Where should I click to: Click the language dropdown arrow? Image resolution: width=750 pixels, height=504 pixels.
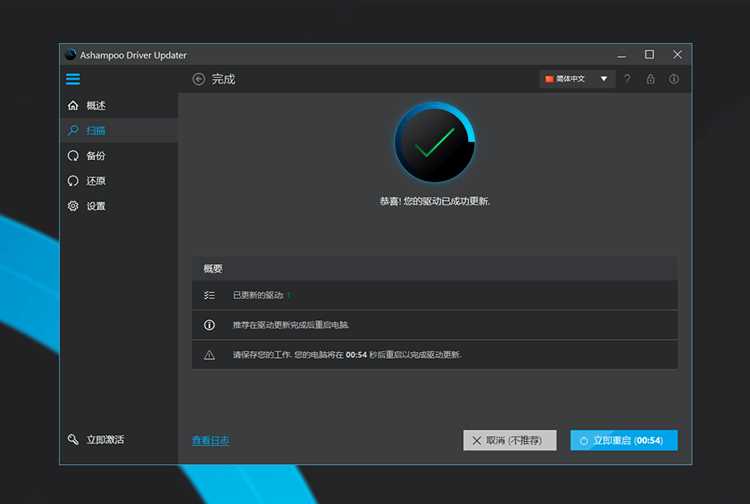[604, 79]
